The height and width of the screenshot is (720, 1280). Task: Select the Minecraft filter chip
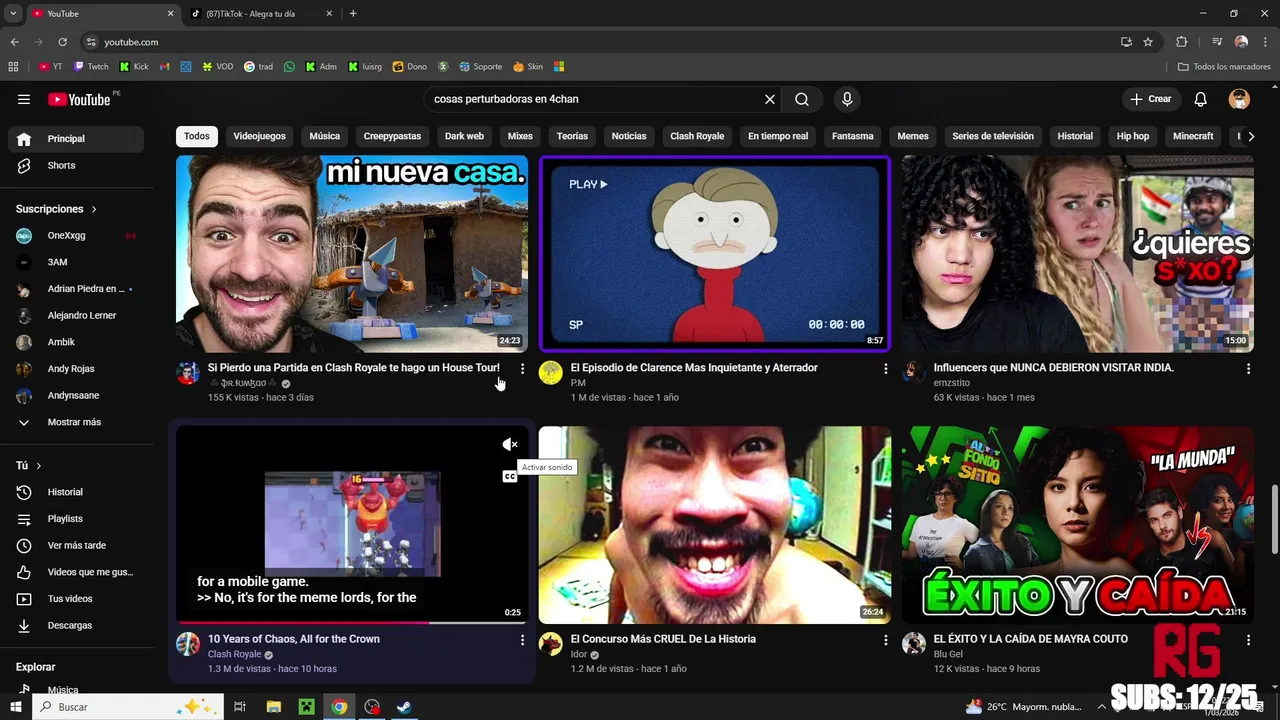[x=1193, y=136]
